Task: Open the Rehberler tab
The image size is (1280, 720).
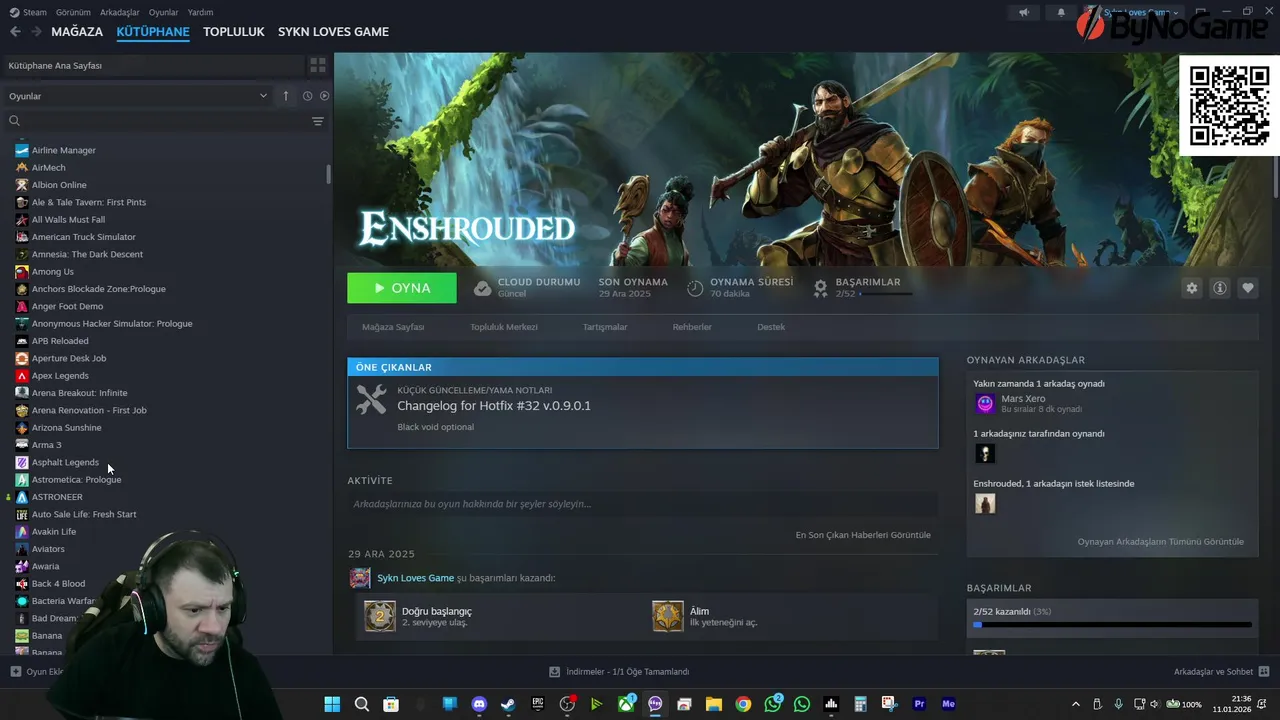Action: click(x=692, y=327)
